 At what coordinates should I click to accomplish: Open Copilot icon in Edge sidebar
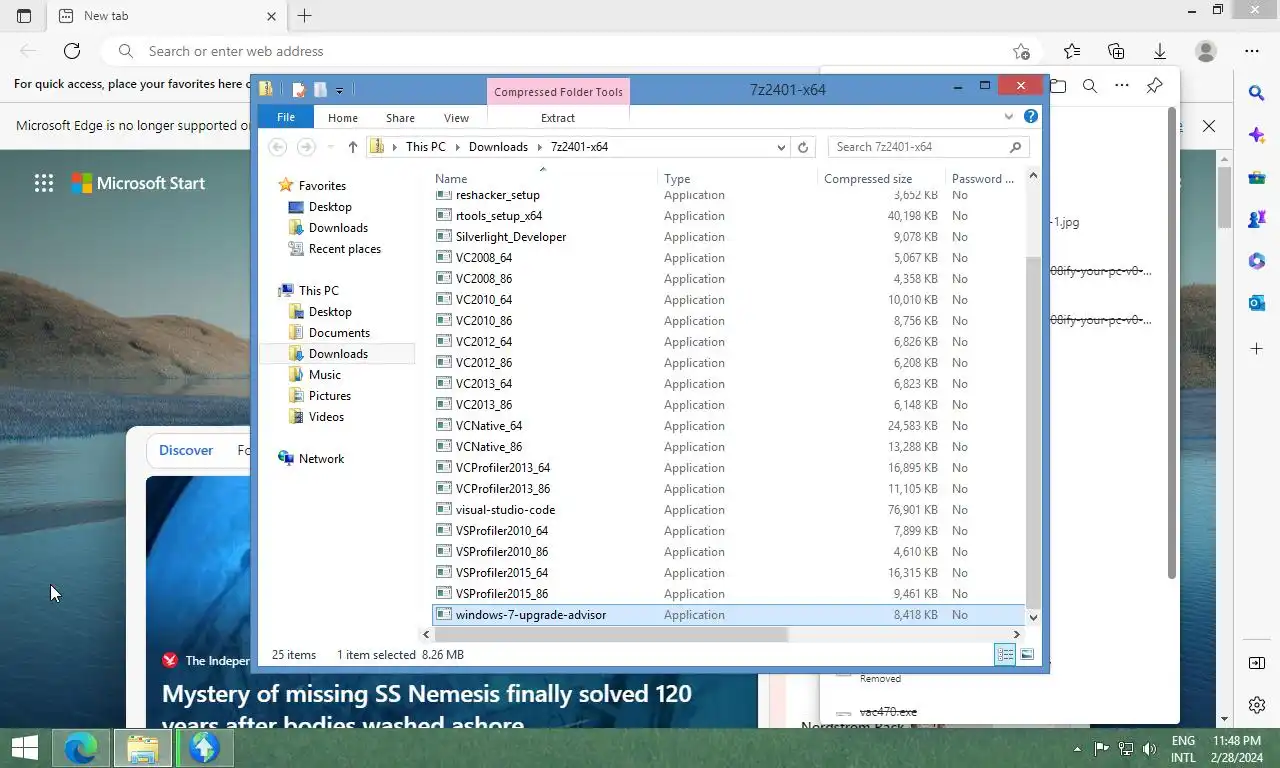[x=1257, y=135]
